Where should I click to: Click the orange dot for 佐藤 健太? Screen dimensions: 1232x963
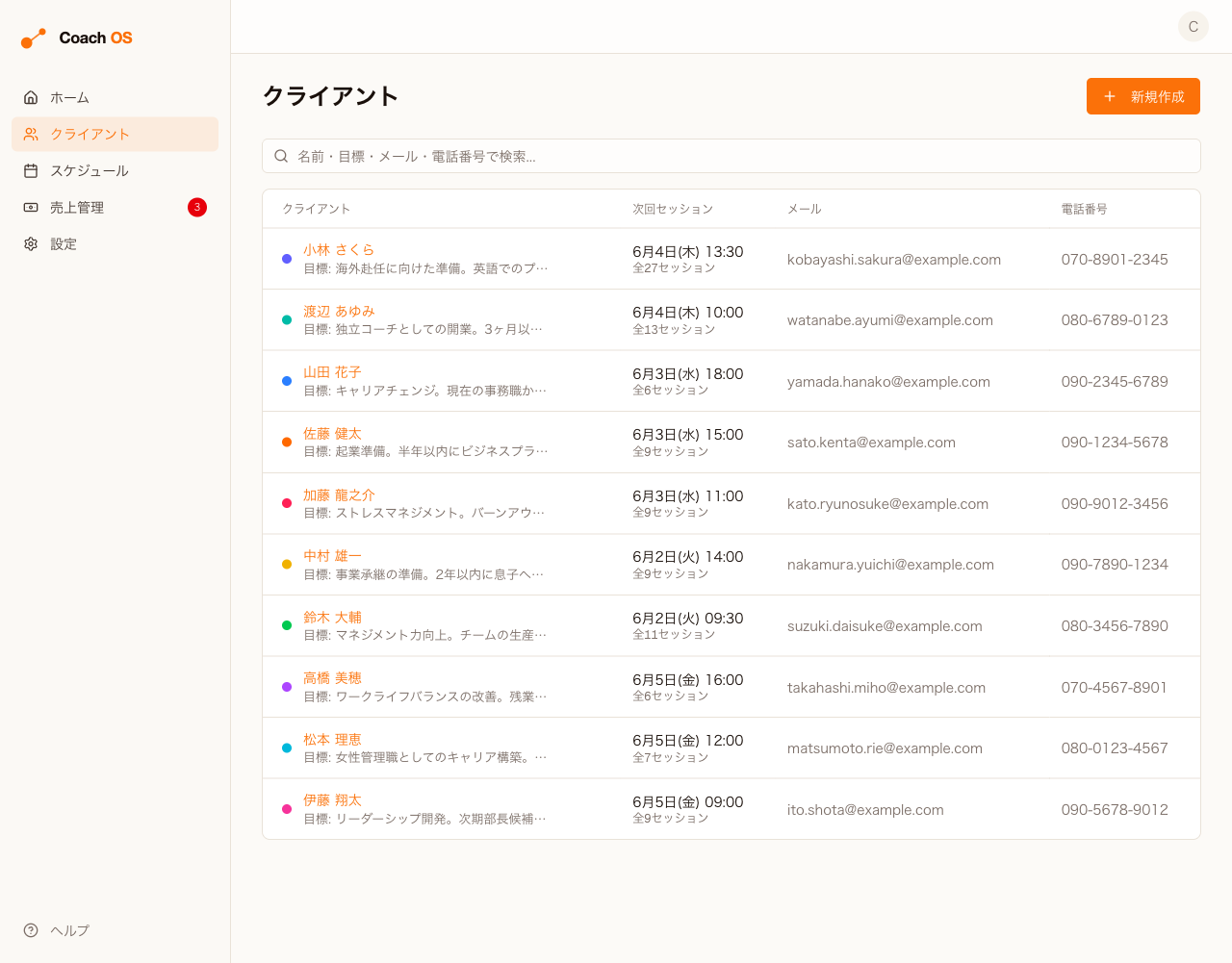click(x=287, y=443)
